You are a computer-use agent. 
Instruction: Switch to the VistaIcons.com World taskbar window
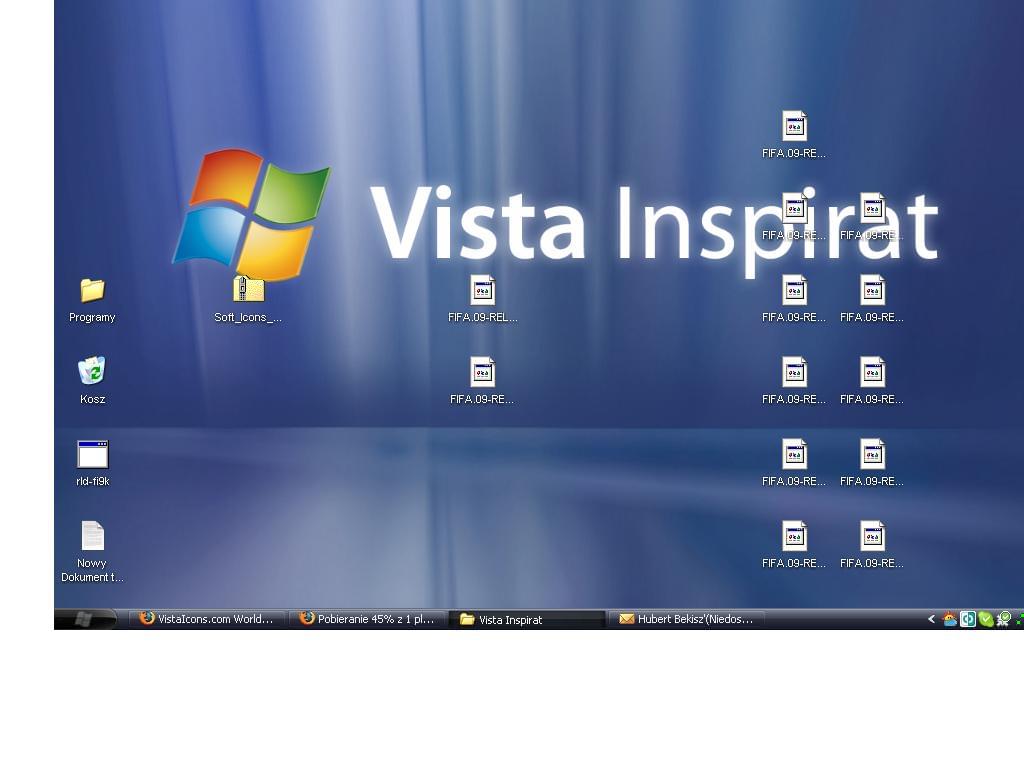pos(208,619)
